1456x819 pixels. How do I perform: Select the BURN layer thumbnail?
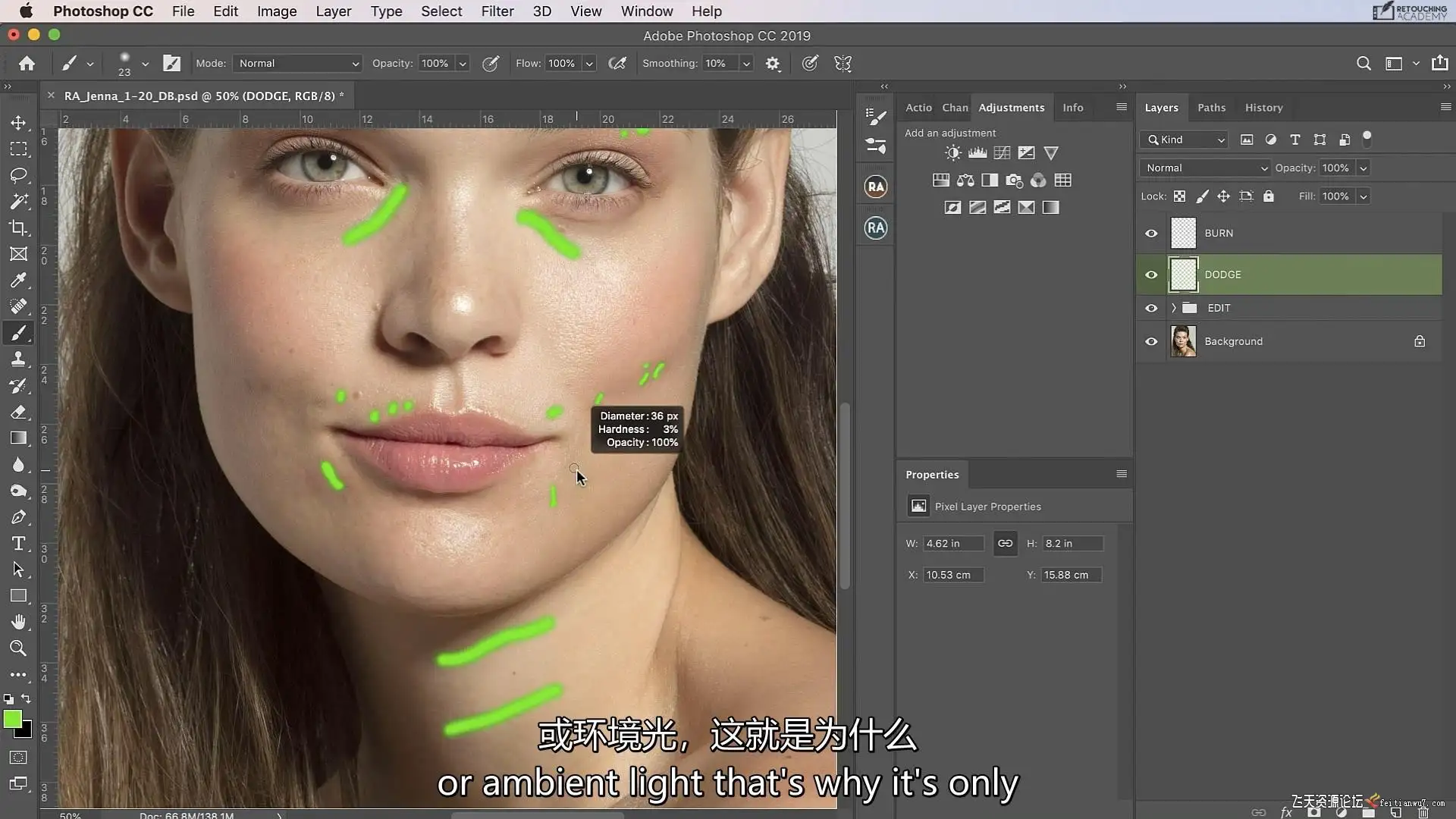tap(1183, 234)
